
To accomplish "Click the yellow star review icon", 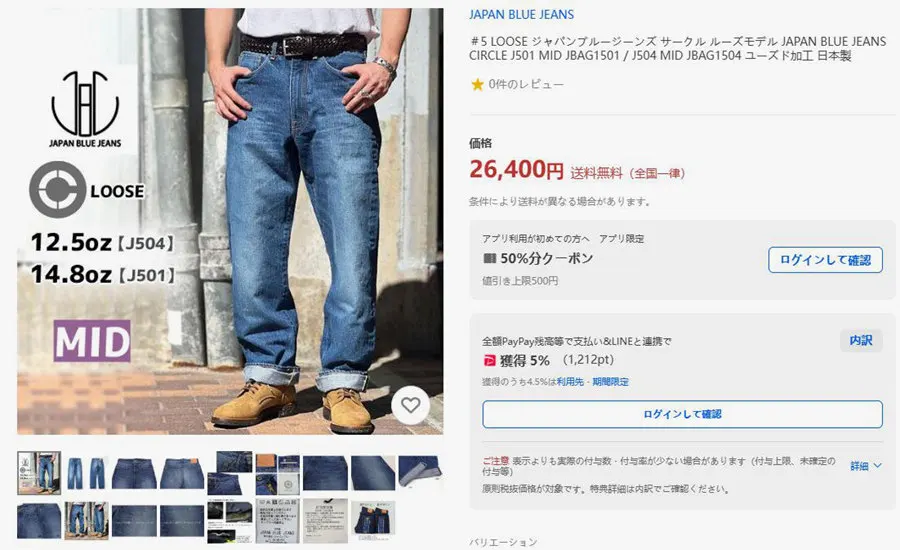I will point(477,84).
